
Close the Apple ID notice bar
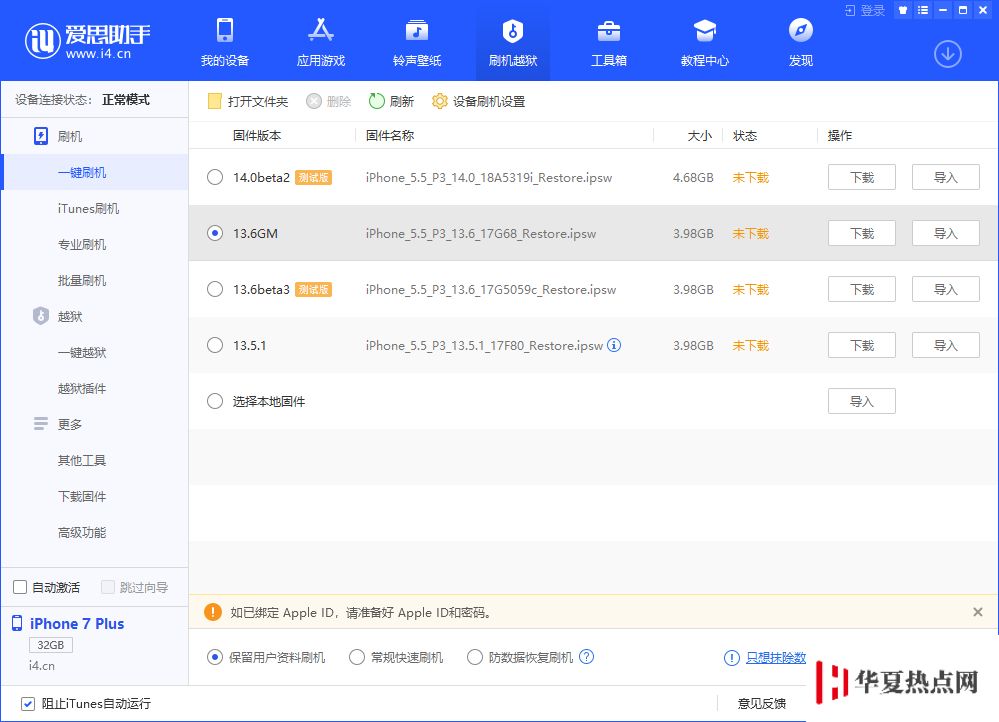point(977,612)
